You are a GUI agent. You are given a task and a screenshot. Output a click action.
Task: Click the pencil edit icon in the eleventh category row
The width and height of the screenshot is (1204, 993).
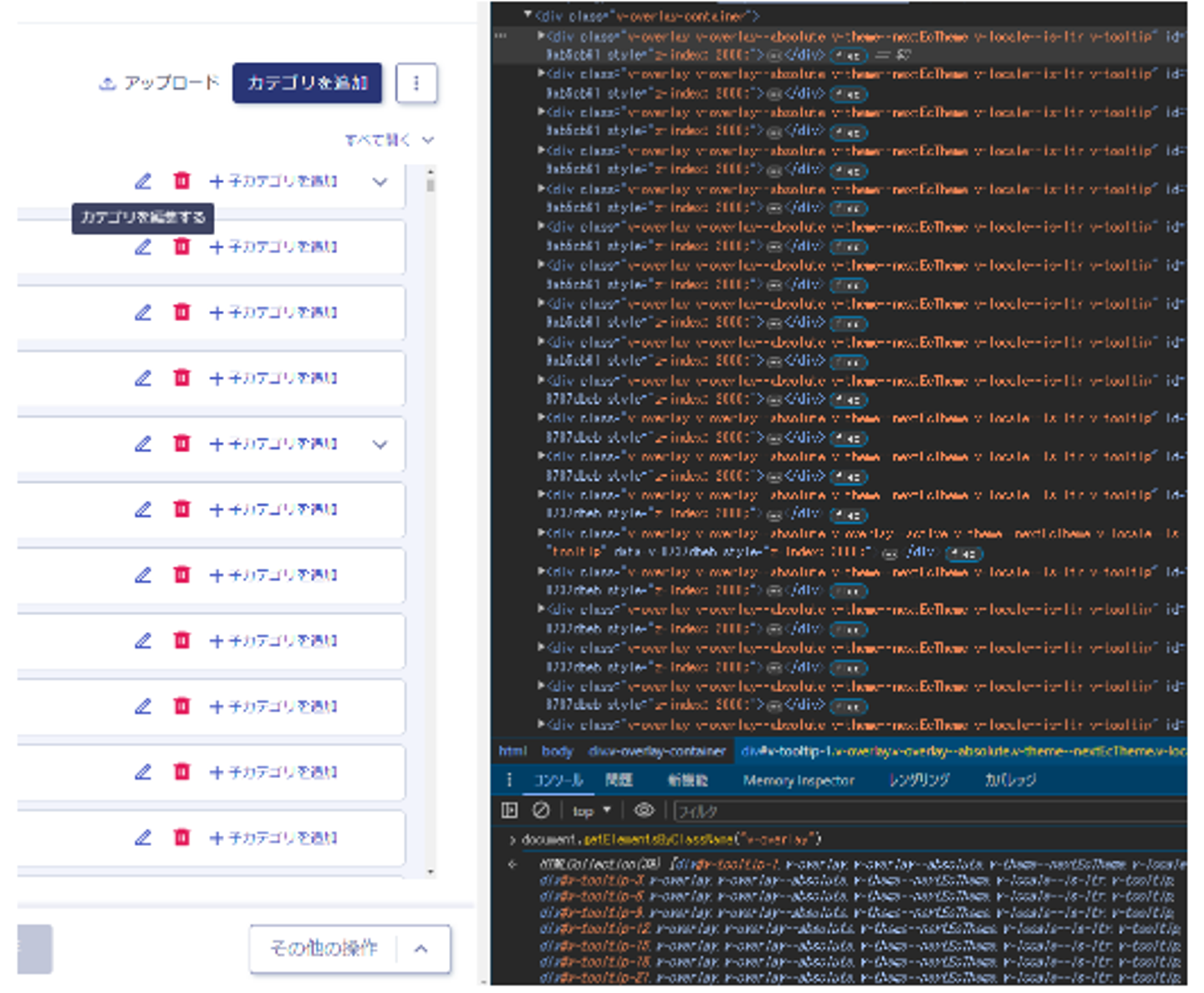pos(144,837)
